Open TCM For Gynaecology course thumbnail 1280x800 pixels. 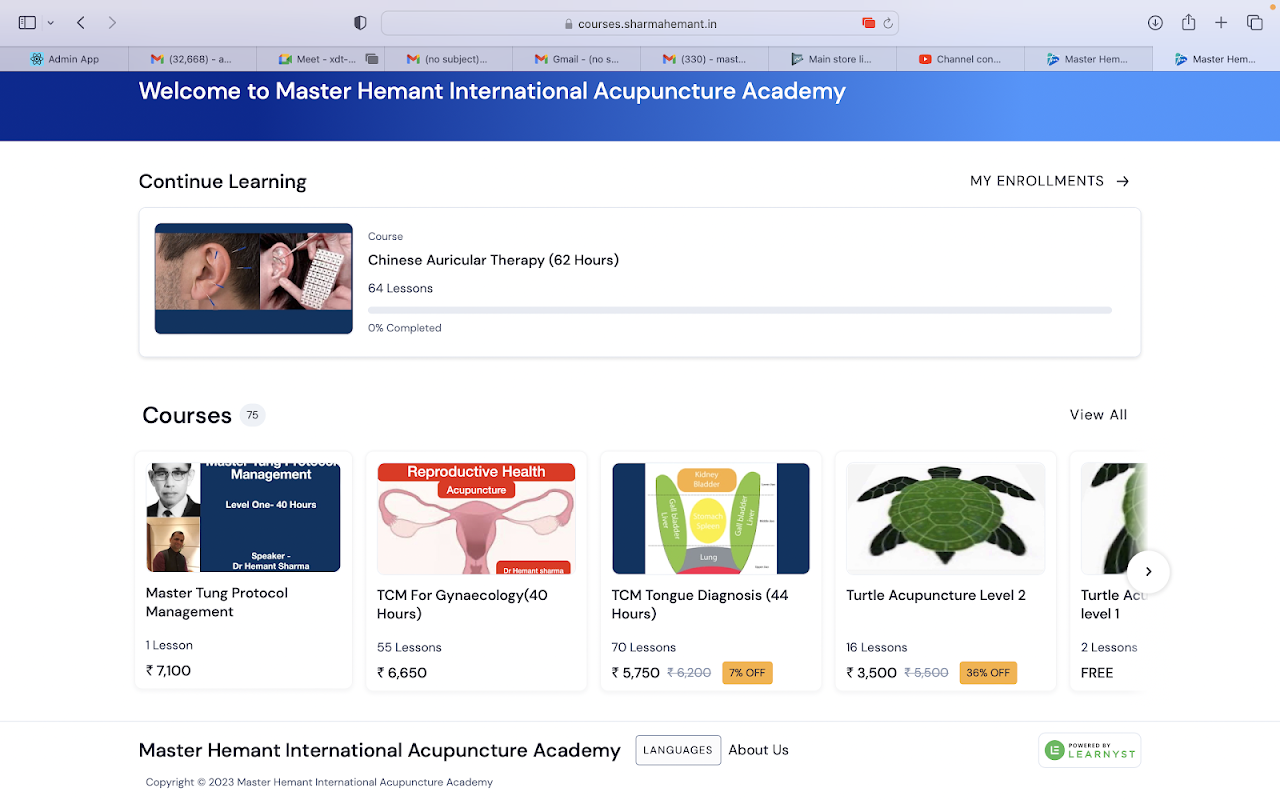coord(476,518)
